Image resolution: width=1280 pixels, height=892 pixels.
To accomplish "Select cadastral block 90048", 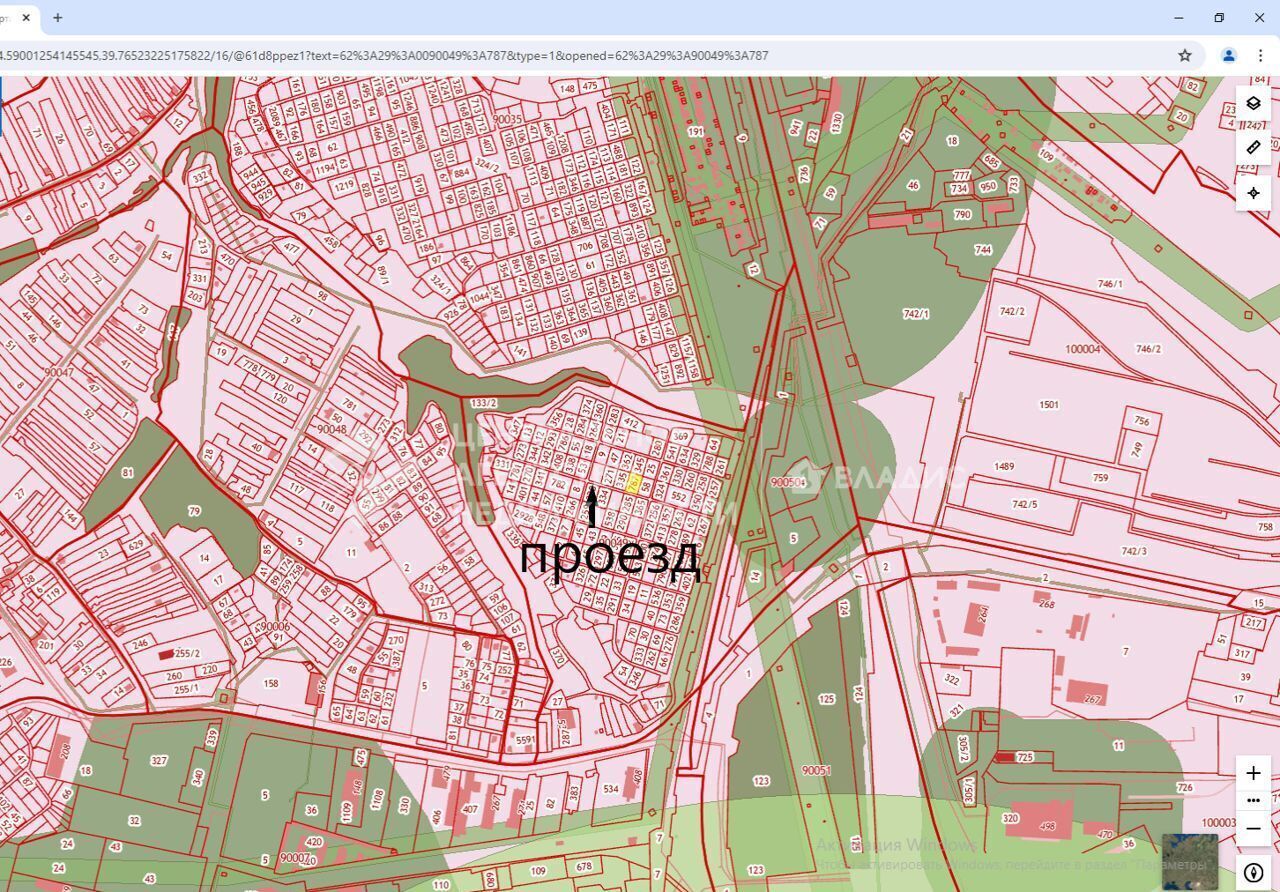I will (331, 429).
